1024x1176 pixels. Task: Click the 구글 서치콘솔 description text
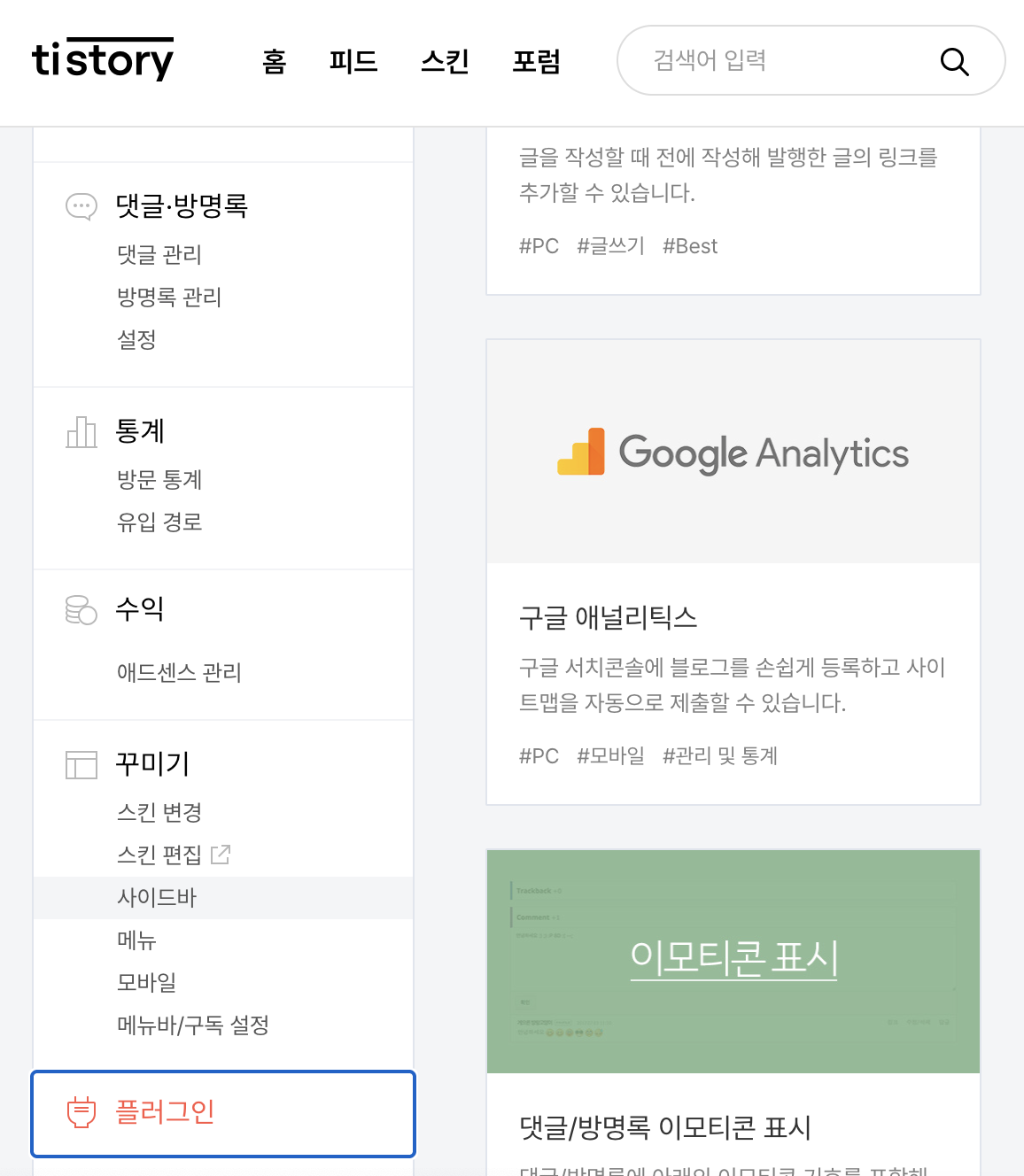(733, 685)
